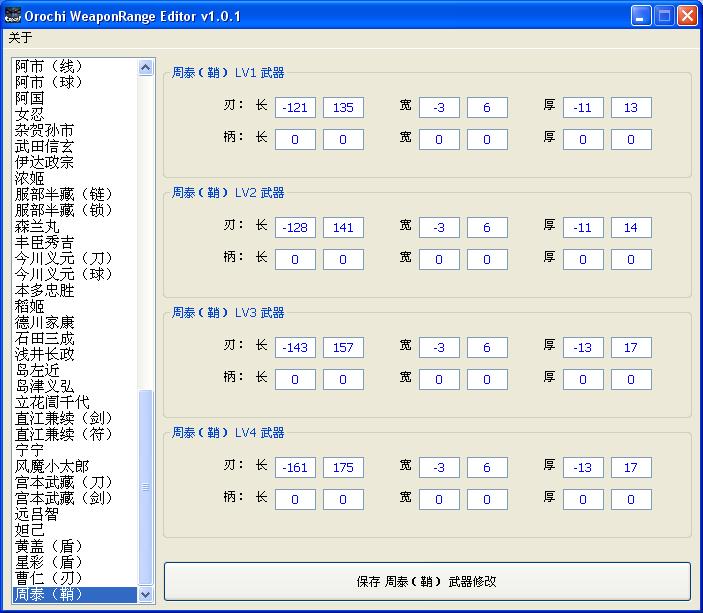The width and height of the screenshot is (703, 613).
Task: Click the 保存 周泰（鞘）武器修改 button
Action: (x=427, y=581)
